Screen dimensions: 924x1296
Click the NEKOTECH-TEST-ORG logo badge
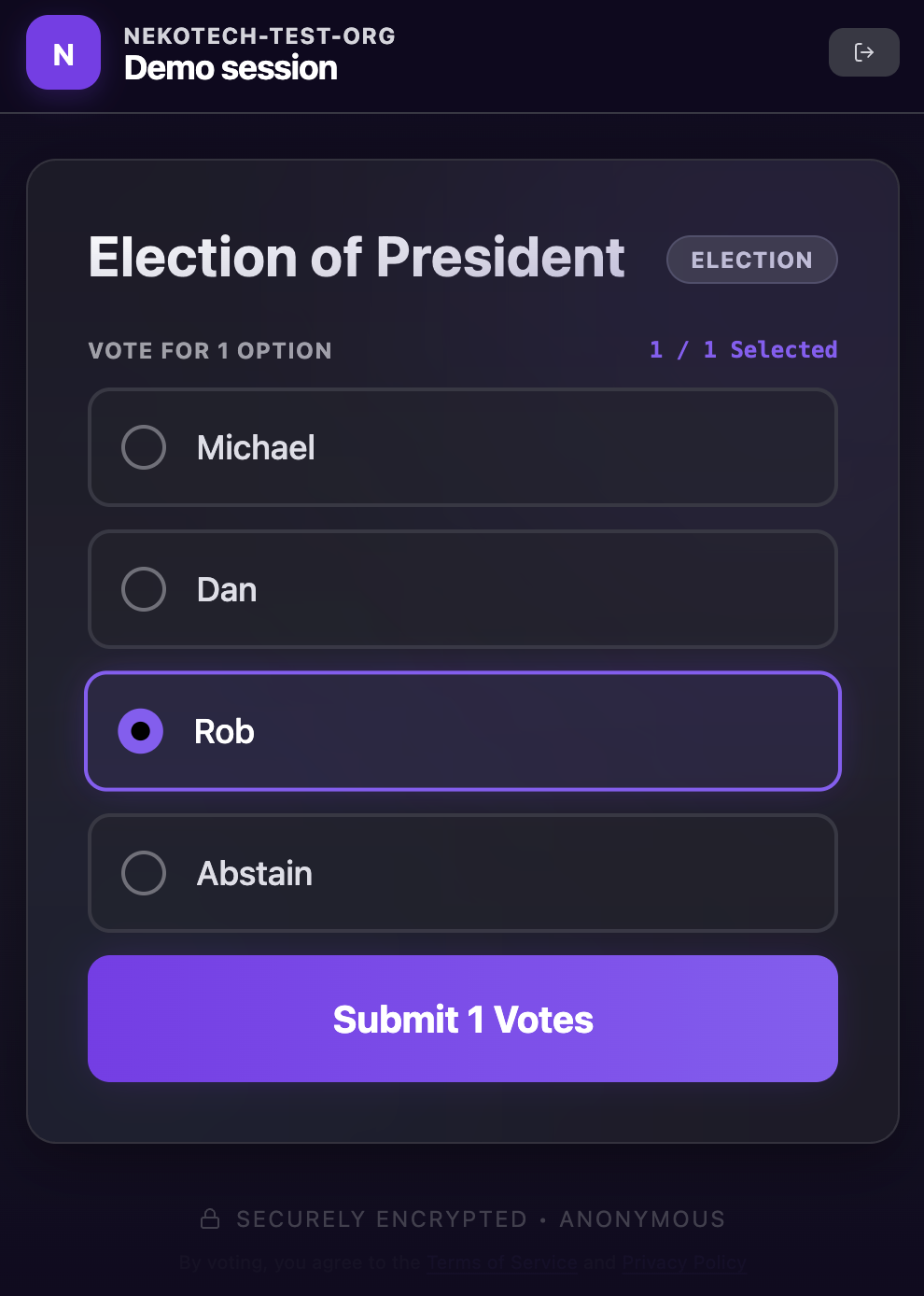click(63, 52)
